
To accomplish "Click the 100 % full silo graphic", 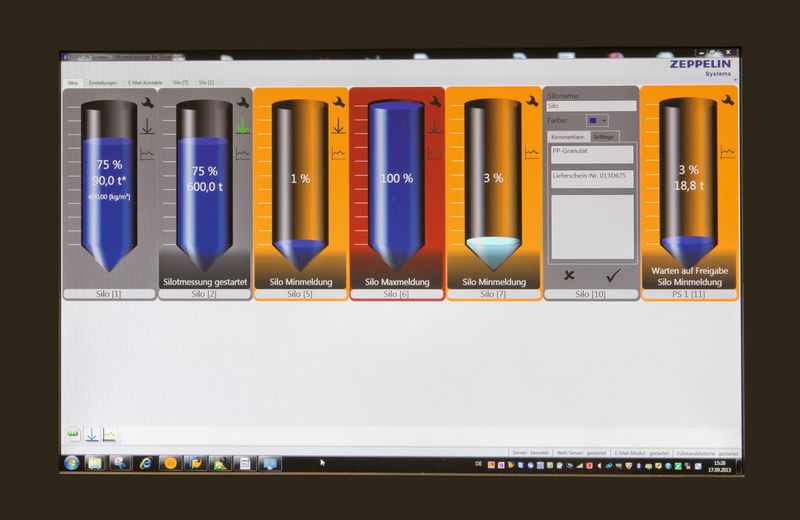I will (396, 184).
